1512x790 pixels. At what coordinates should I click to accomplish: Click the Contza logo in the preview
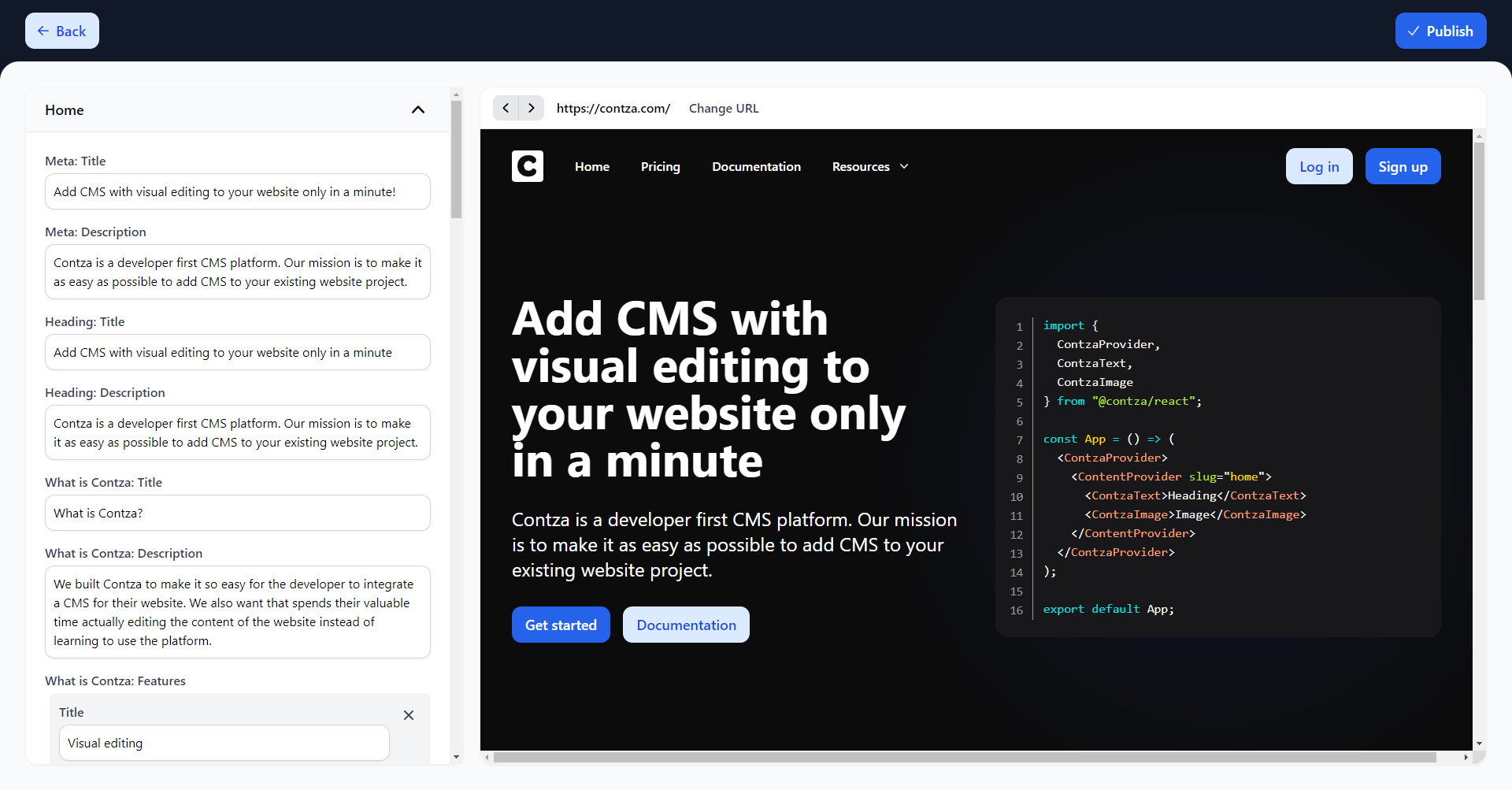point(528,166)
